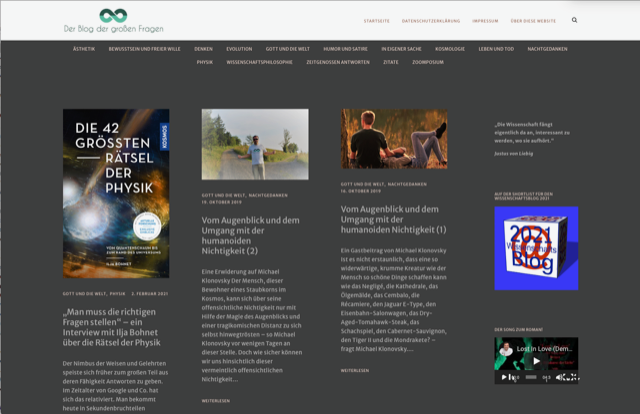The width and height of the screenshot is (640, 414).
Task: Click the infinity blog logo
Action: [113, 16]
